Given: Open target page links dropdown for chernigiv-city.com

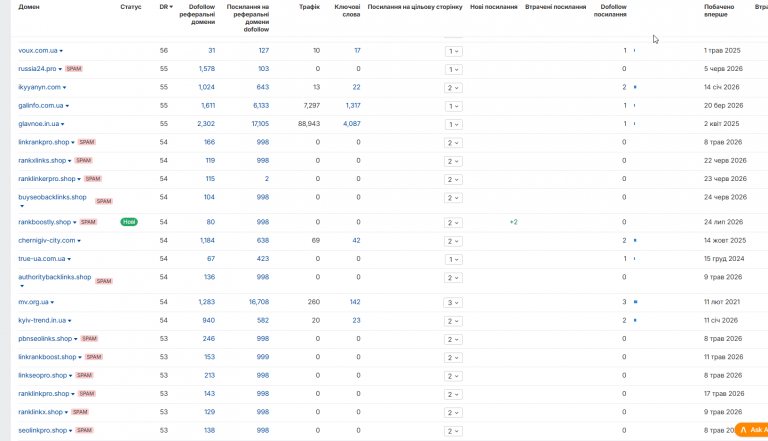Looking at the screenshot, I should tap(454, 241).
